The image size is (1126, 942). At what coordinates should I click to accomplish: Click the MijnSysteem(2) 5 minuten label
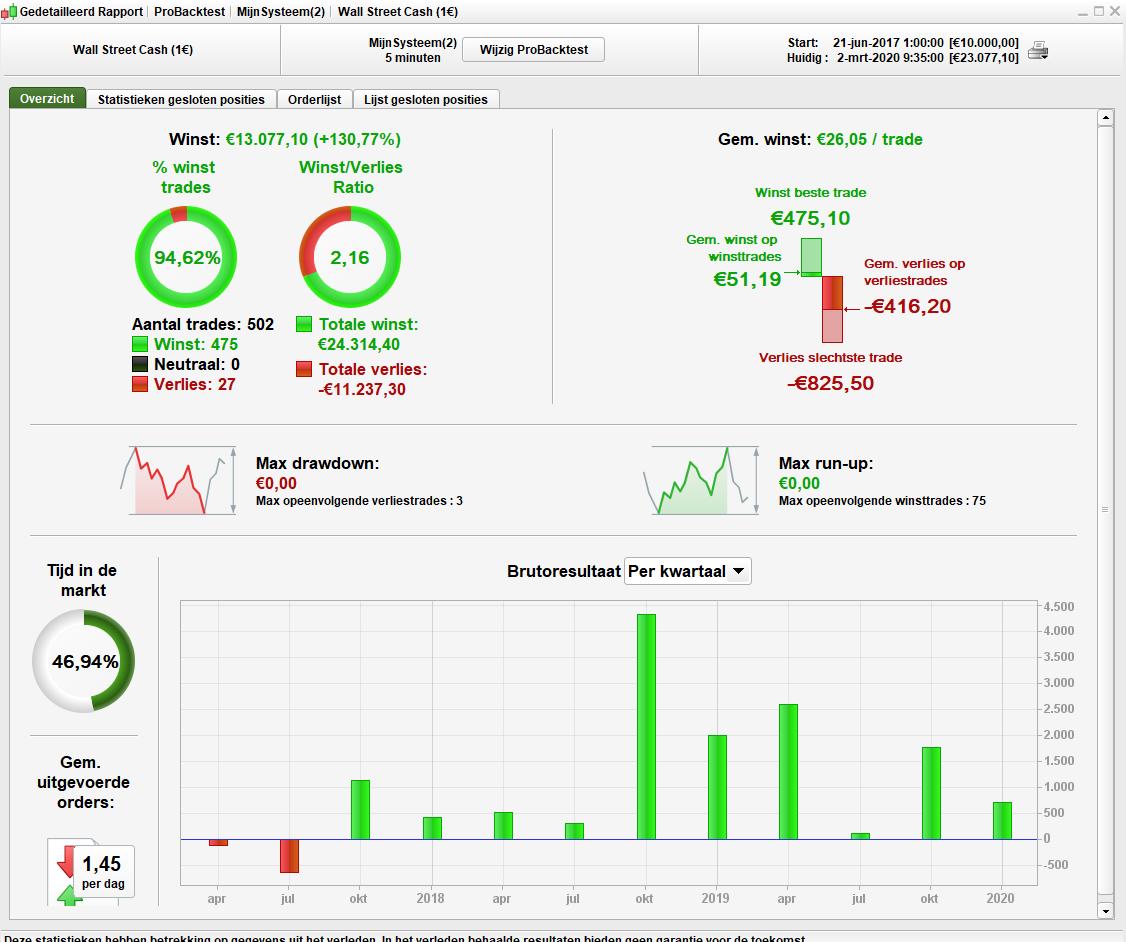click(413, 50)
